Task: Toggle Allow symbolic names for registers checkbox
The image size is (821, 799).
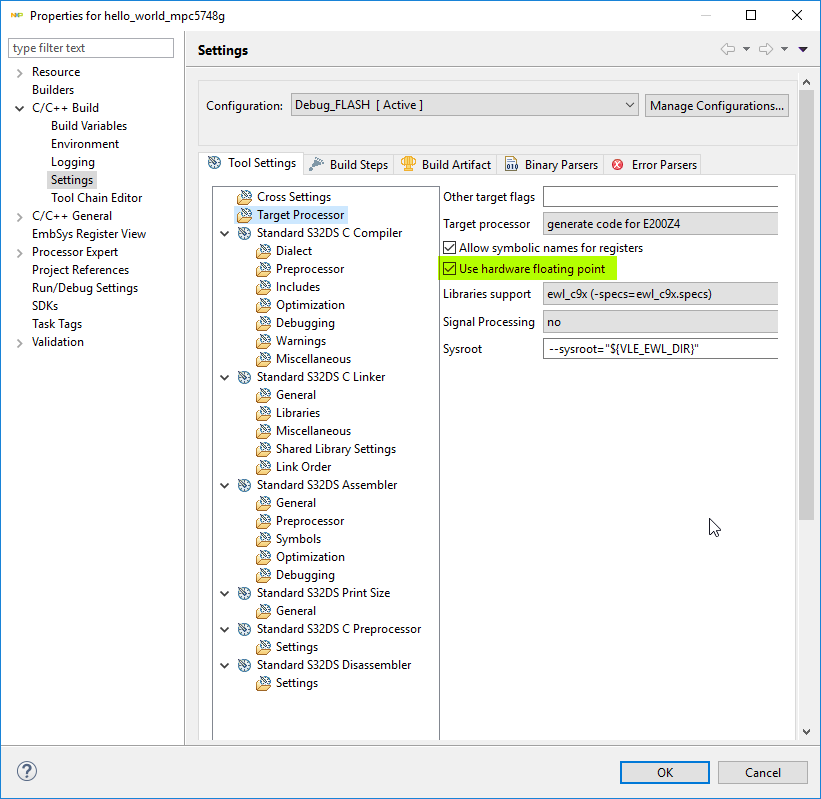Action: pyautogui.click(x=449, y=248)
